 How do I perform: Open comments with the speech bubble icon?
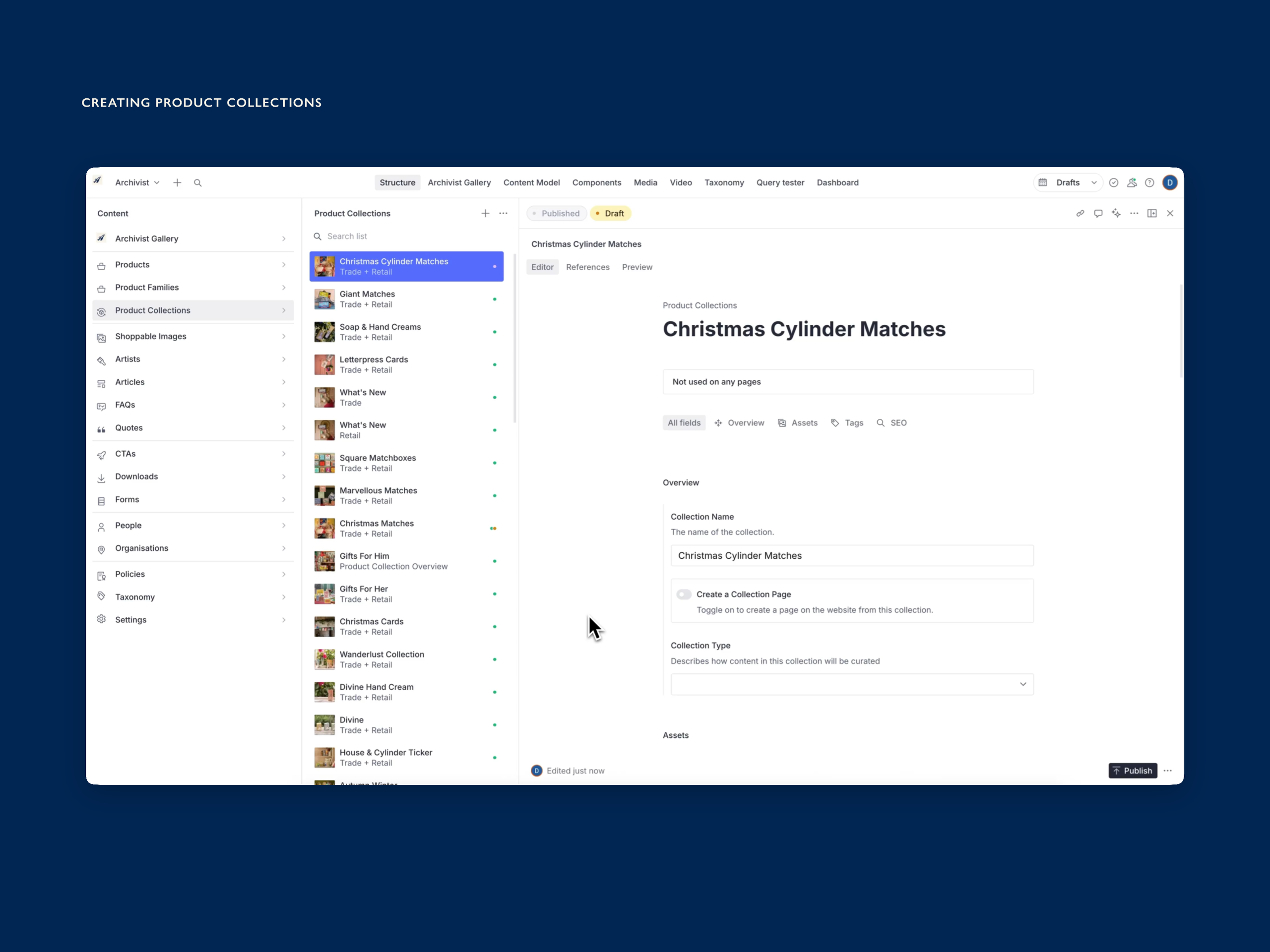point(1098,214)
